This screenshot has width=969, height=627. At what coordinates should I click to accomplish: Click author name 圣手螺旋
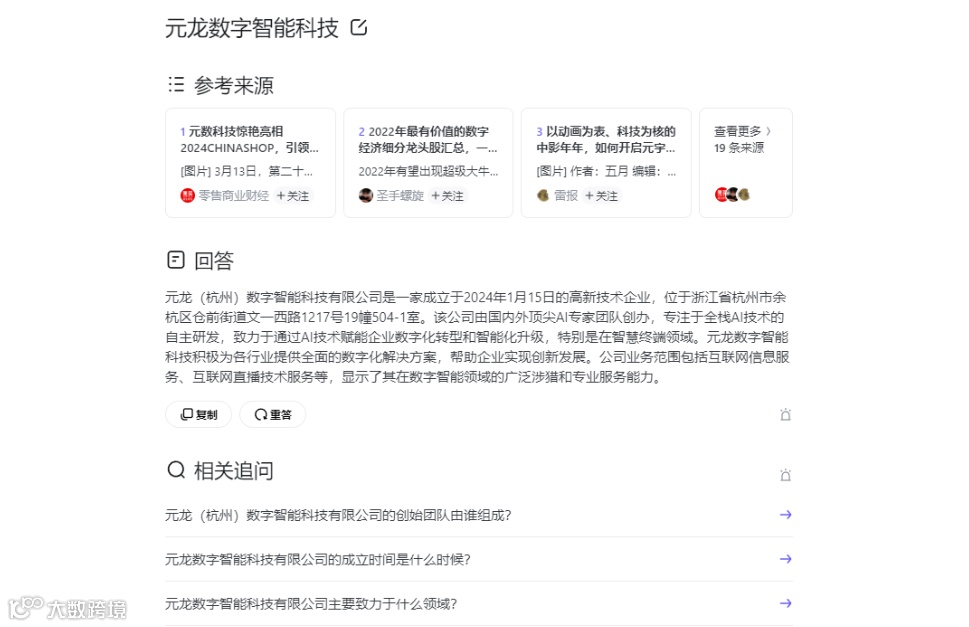pos(400,196)
